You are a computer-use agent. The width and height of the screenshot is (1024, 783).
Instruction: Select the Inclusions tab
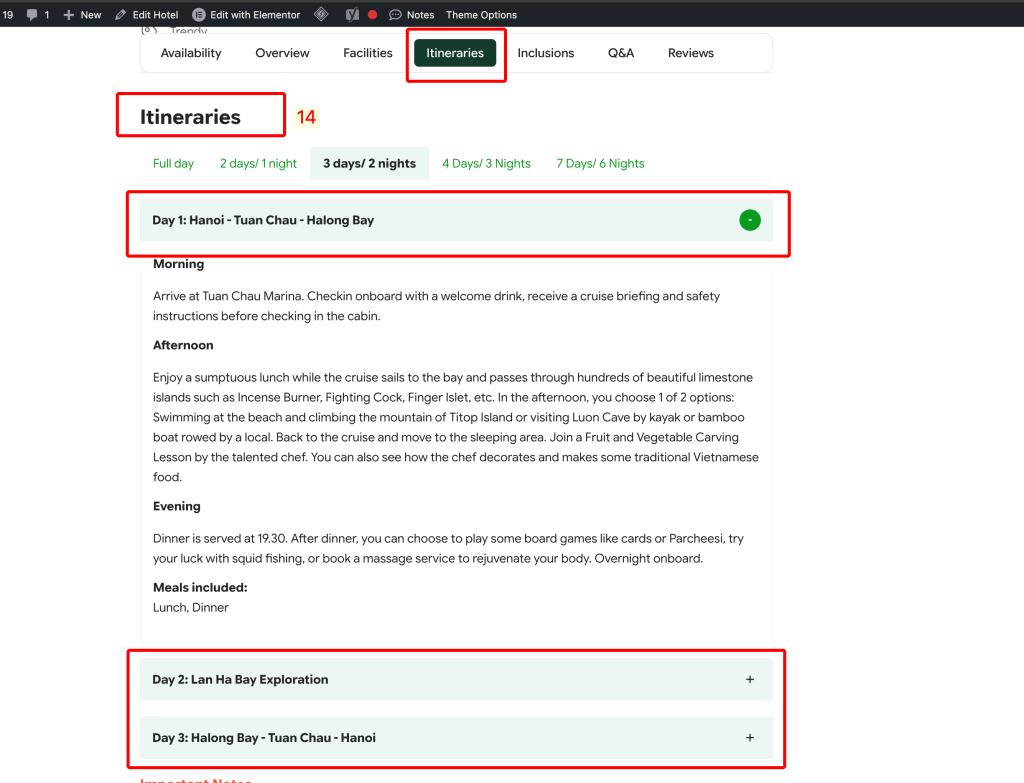tap(546, 53)
